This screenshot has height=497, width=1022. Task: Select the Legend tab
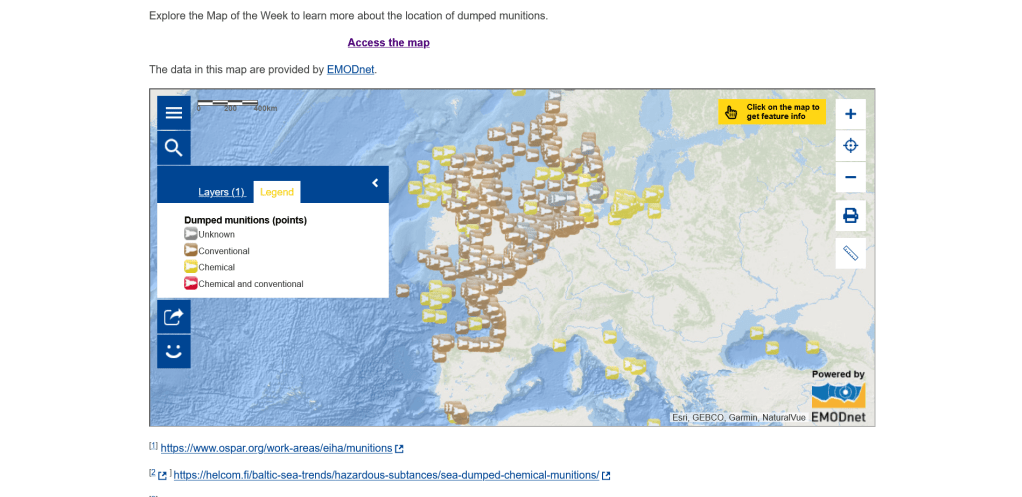tap(277, 192)
